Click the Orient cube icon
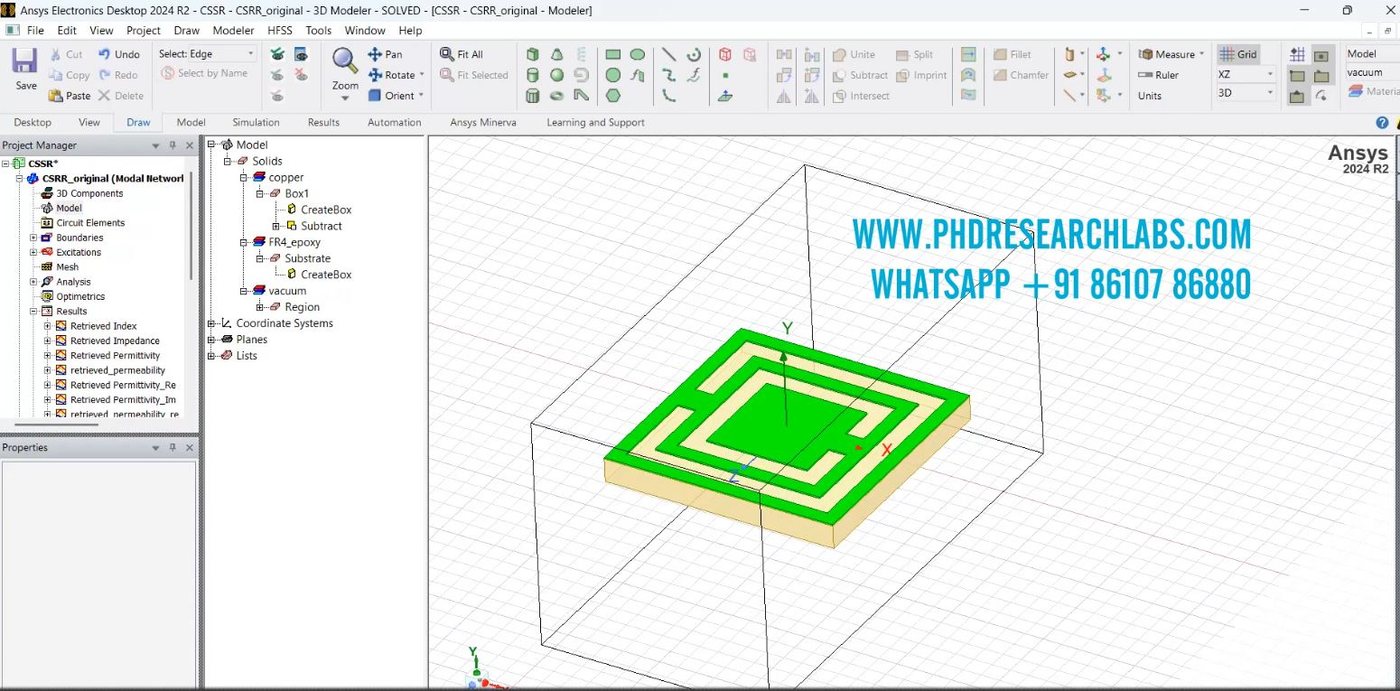This screenshot has width=1400, height=691. pos(375,96)
